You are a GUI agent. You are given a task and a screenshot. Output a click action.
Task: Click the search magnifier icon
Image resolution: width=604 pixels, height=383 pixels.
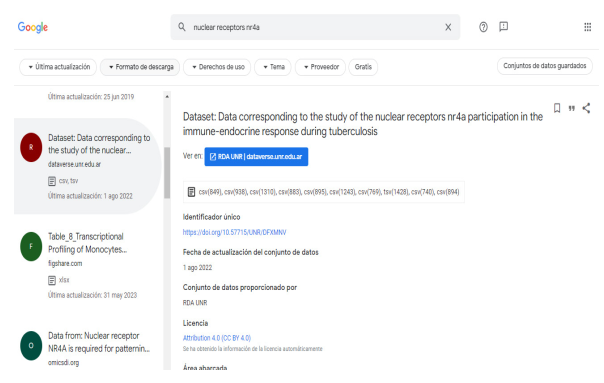182,27
